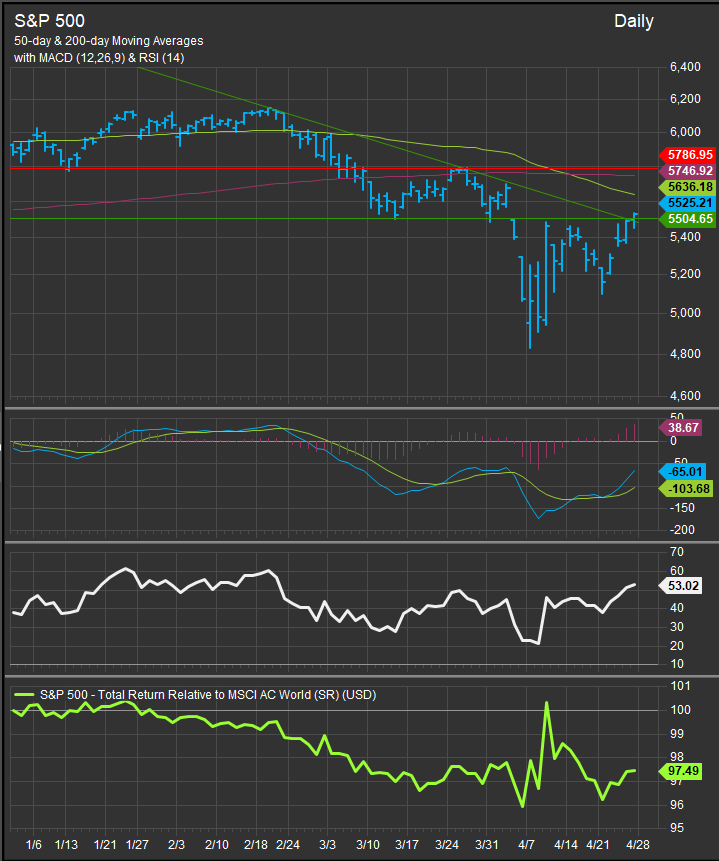Click the MACD histogram 38.67 value tag

(685, 426)
